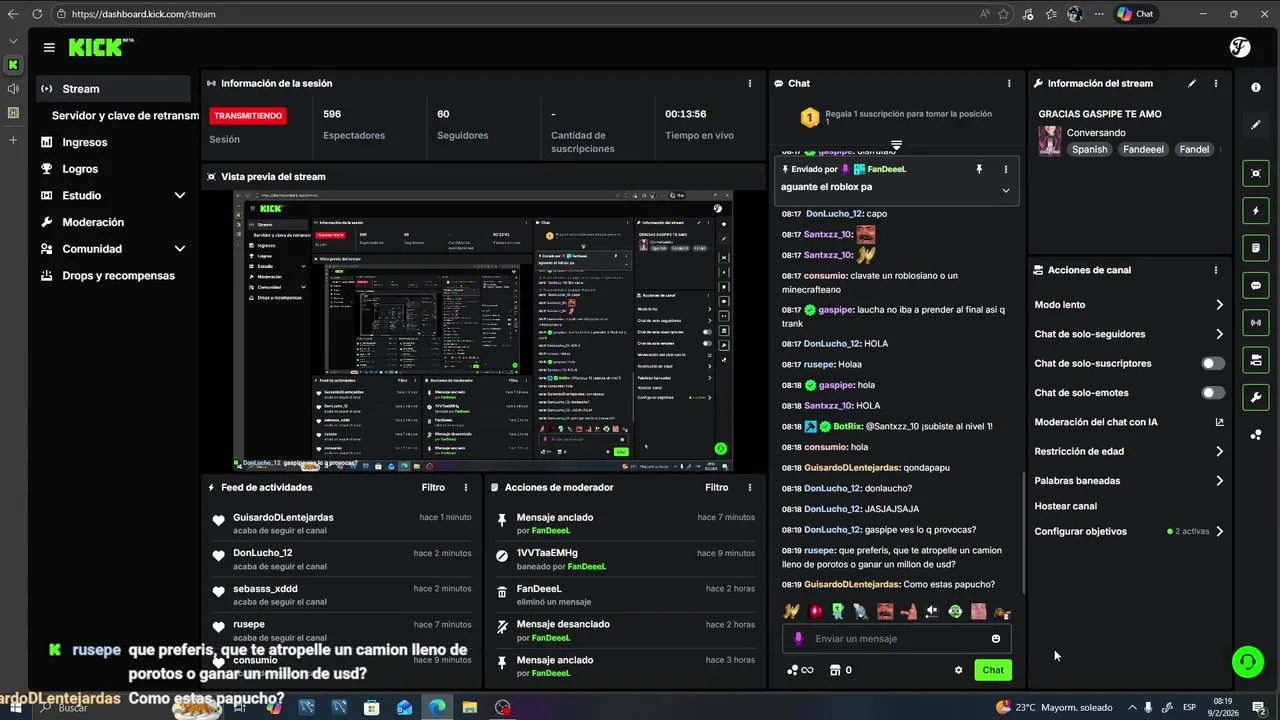The height and width of the screenshot is (720, 1280).
Task: Open Acciones de moderador three-dot menu
Action: 750,488
